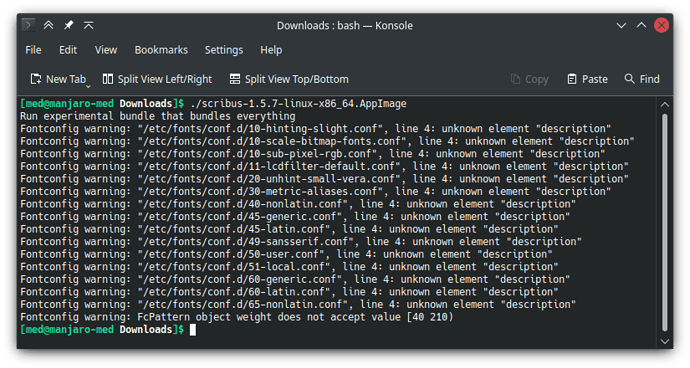Click the 49-sansserif.conf warning line
The height and width of the screenshot is (368, 690).
click(301, 242)
